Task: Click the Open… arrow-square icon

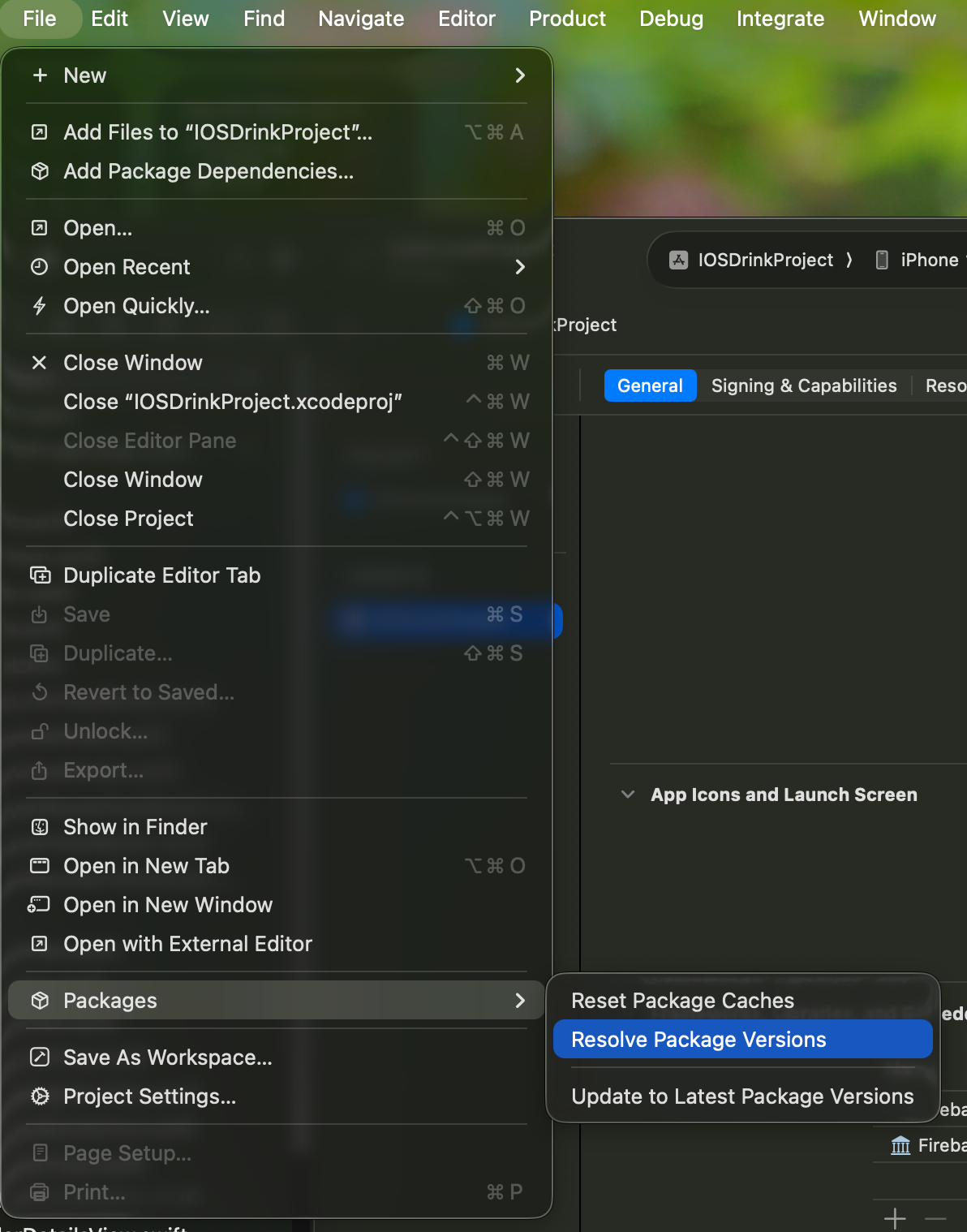Action: (39, 228)
